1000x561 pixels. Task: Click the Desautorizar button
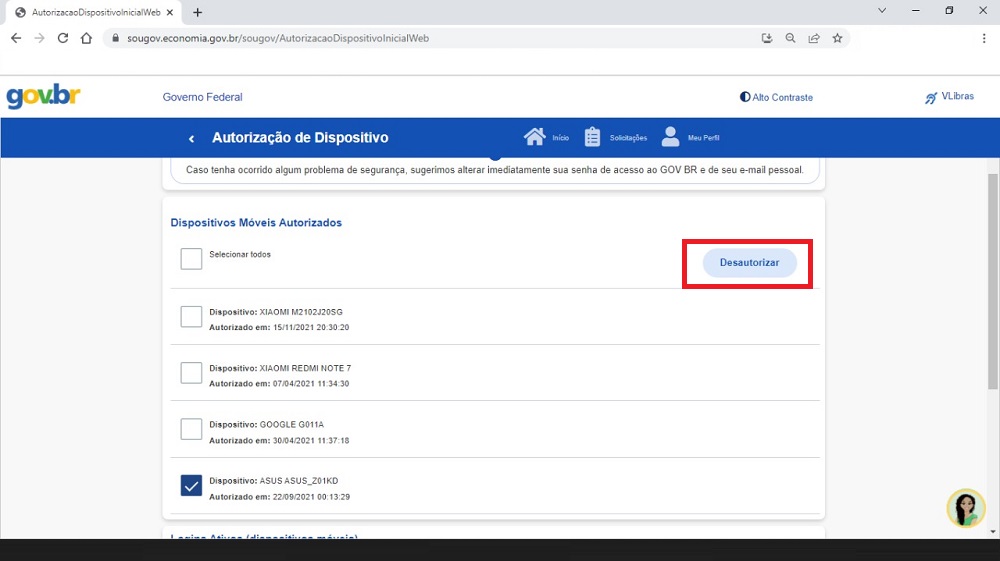749,263
